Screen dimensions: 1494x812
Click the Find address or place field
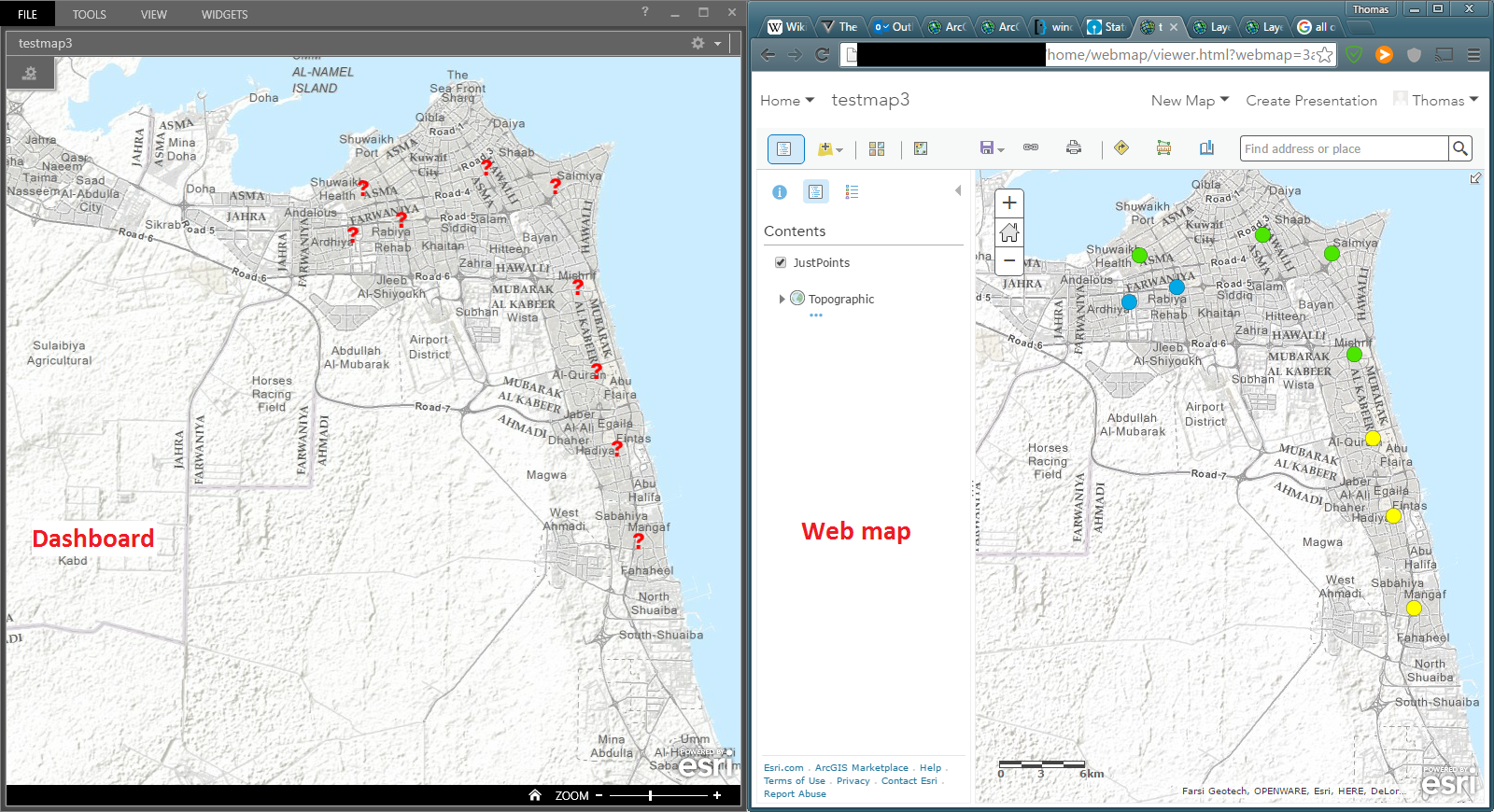(1344, 148)
